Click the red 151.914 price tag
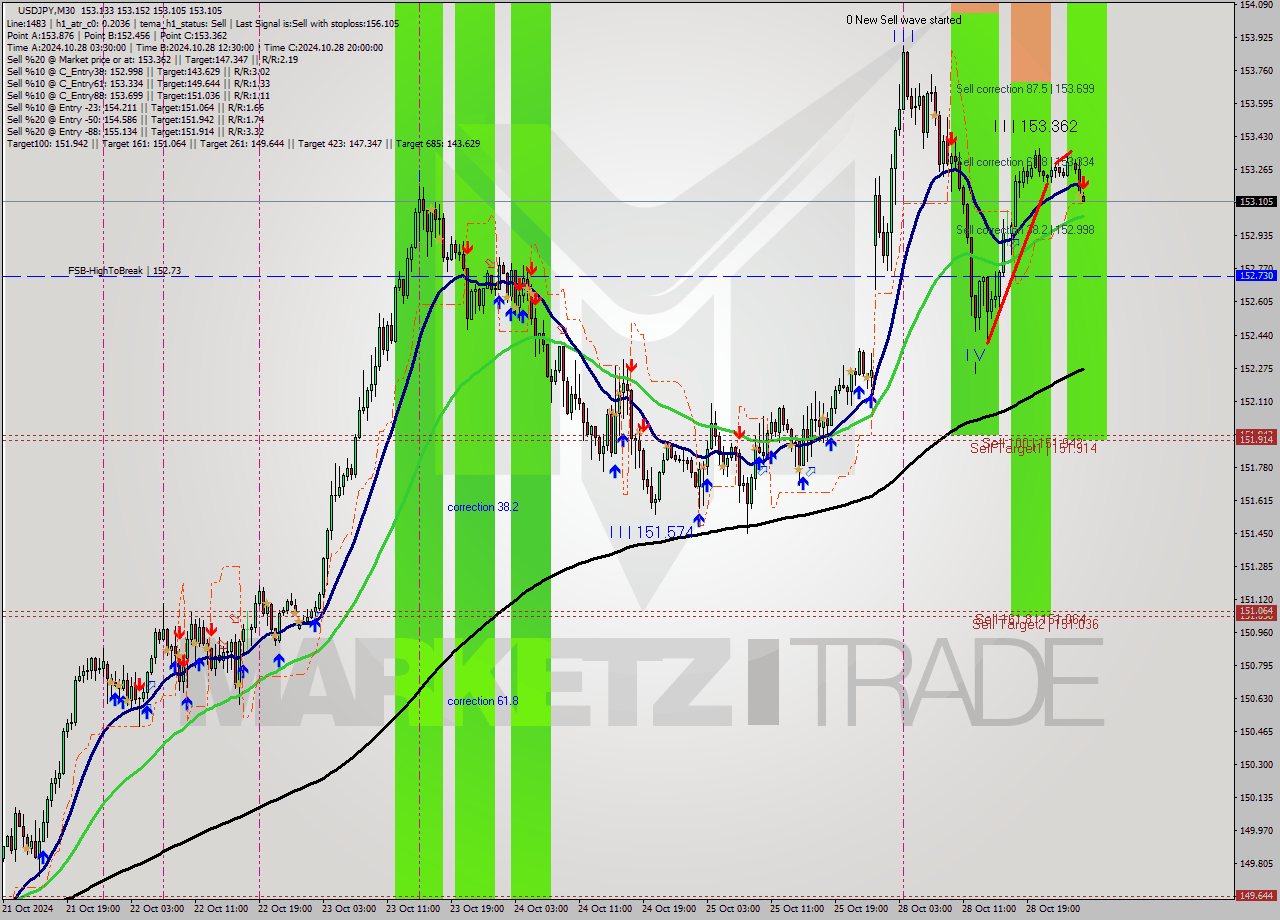The image size is (1280, 920). [1256, 439]
